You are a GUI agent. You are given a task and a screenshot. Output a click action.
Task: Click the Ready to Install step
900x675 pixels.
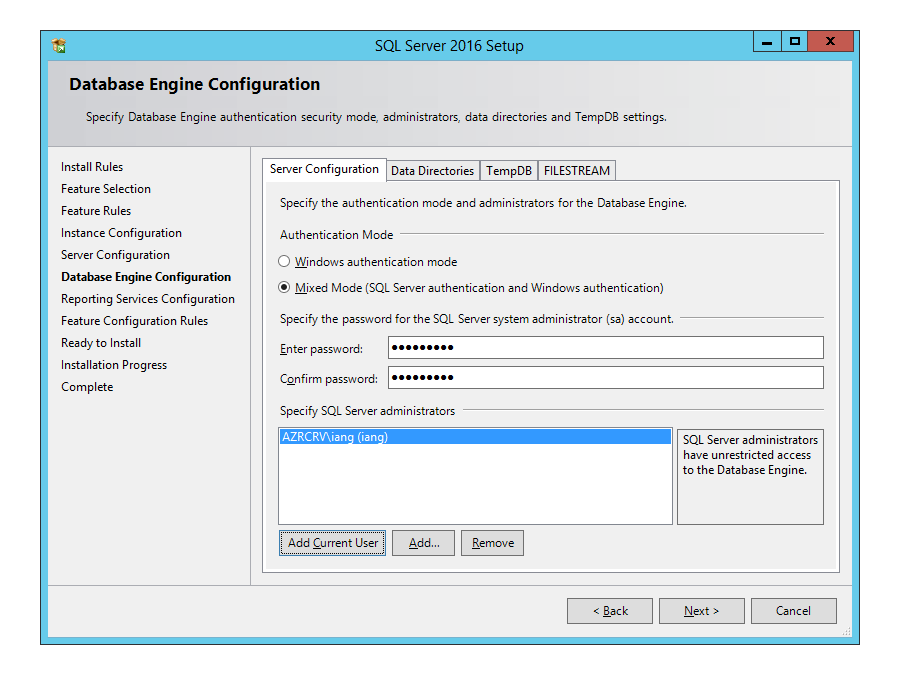click(x=101, y=343)
